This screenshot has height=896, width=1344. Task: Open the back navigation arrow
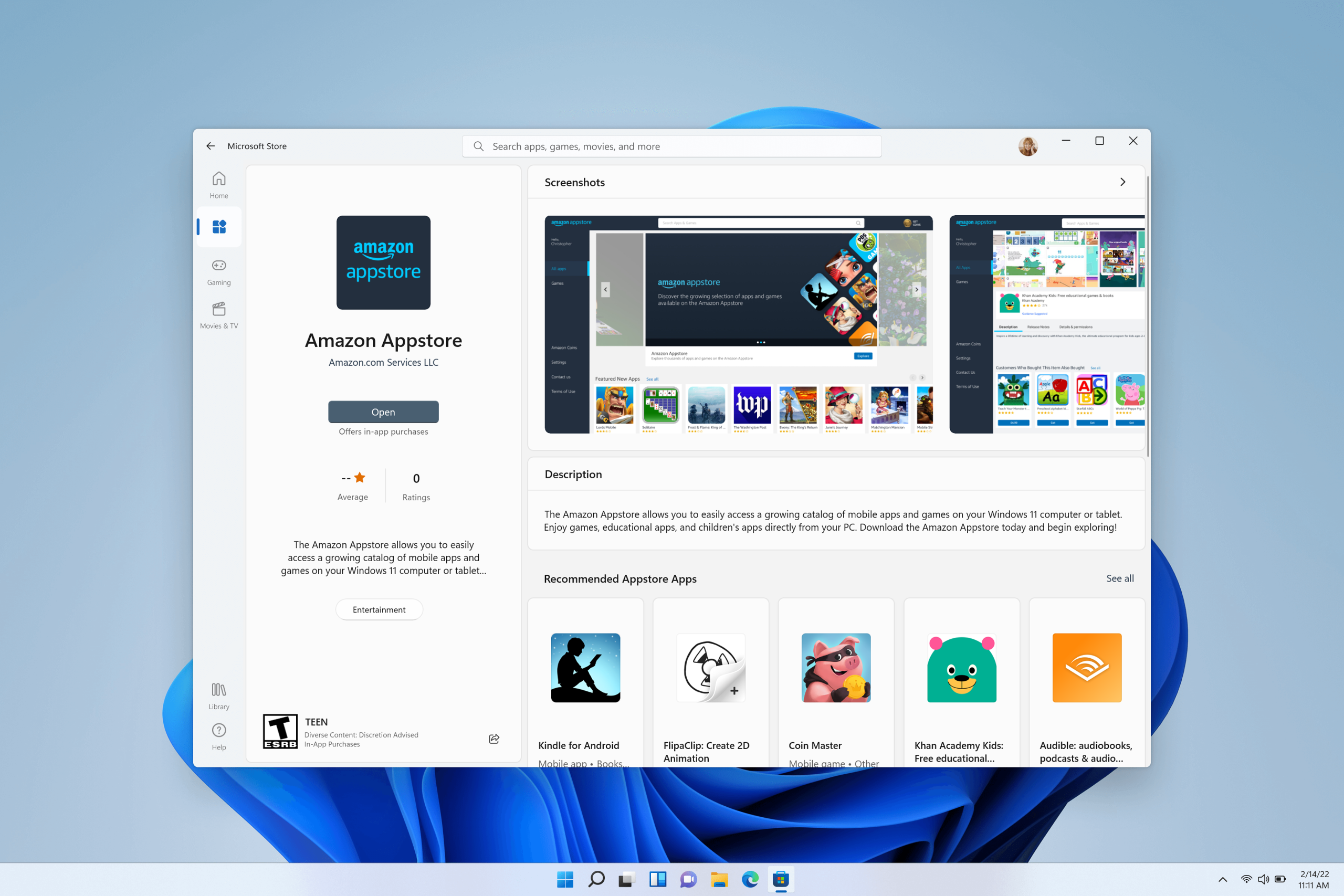point(211,146)
